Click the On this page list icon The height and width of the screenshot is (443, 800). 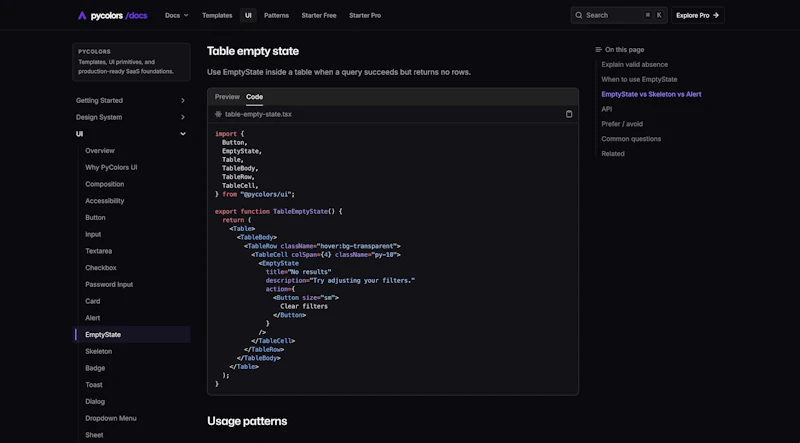click(x=598, y=50)
